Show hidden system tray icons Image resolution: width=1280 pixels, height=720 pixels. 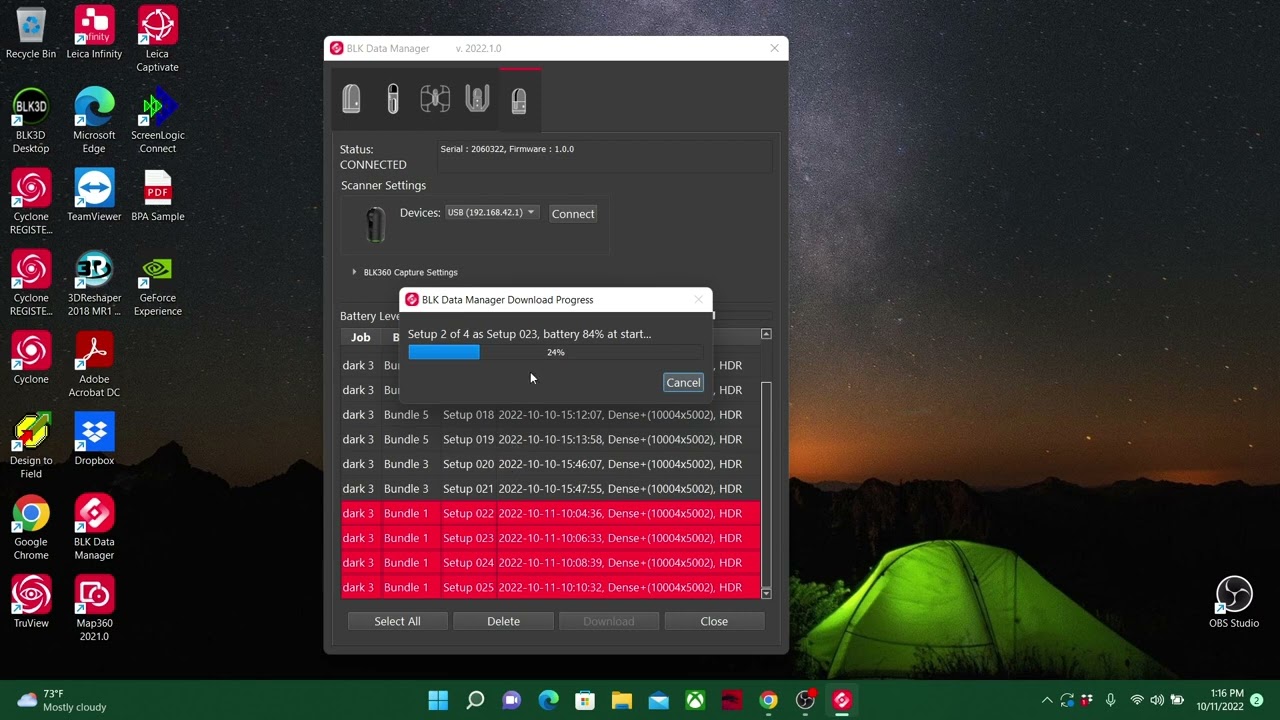[x=1047, y=700]
